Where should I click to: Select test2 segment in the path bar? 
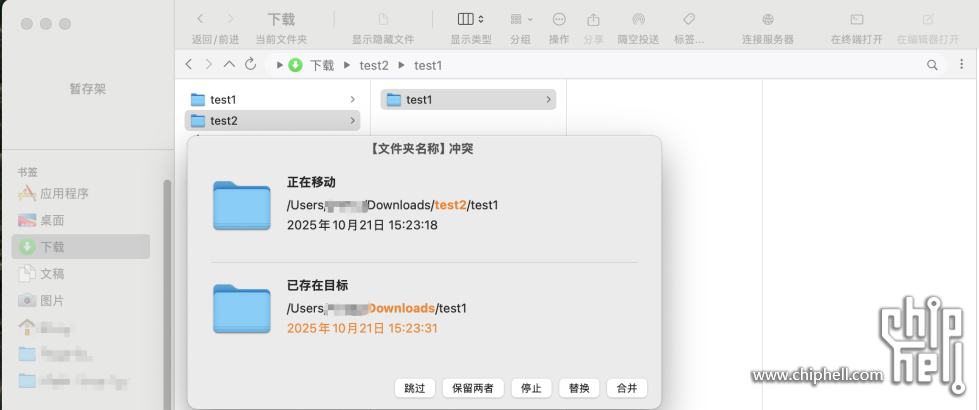(x=373, y=65)
